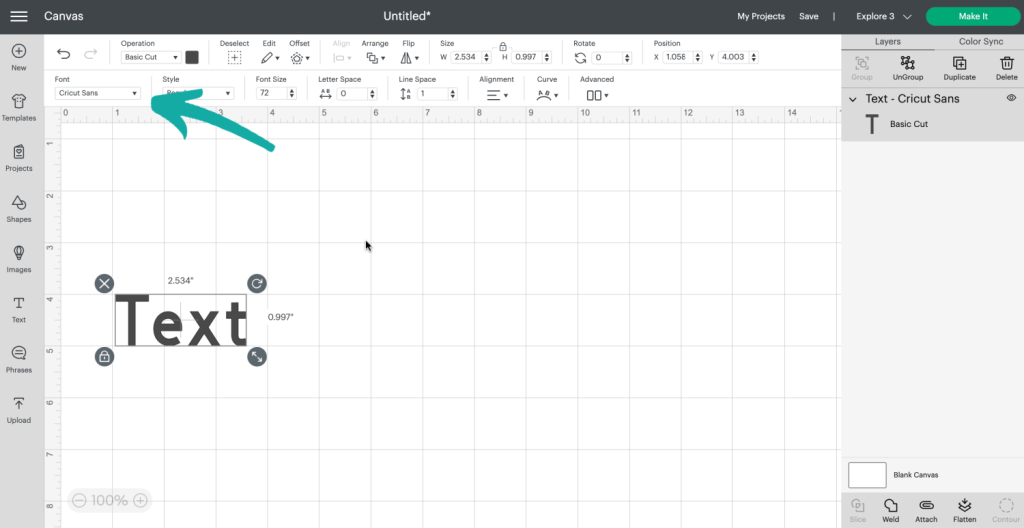This screenshot has height=528, width=1024.
Task: Switch to the Layers tab
Action: coord(888,42)
